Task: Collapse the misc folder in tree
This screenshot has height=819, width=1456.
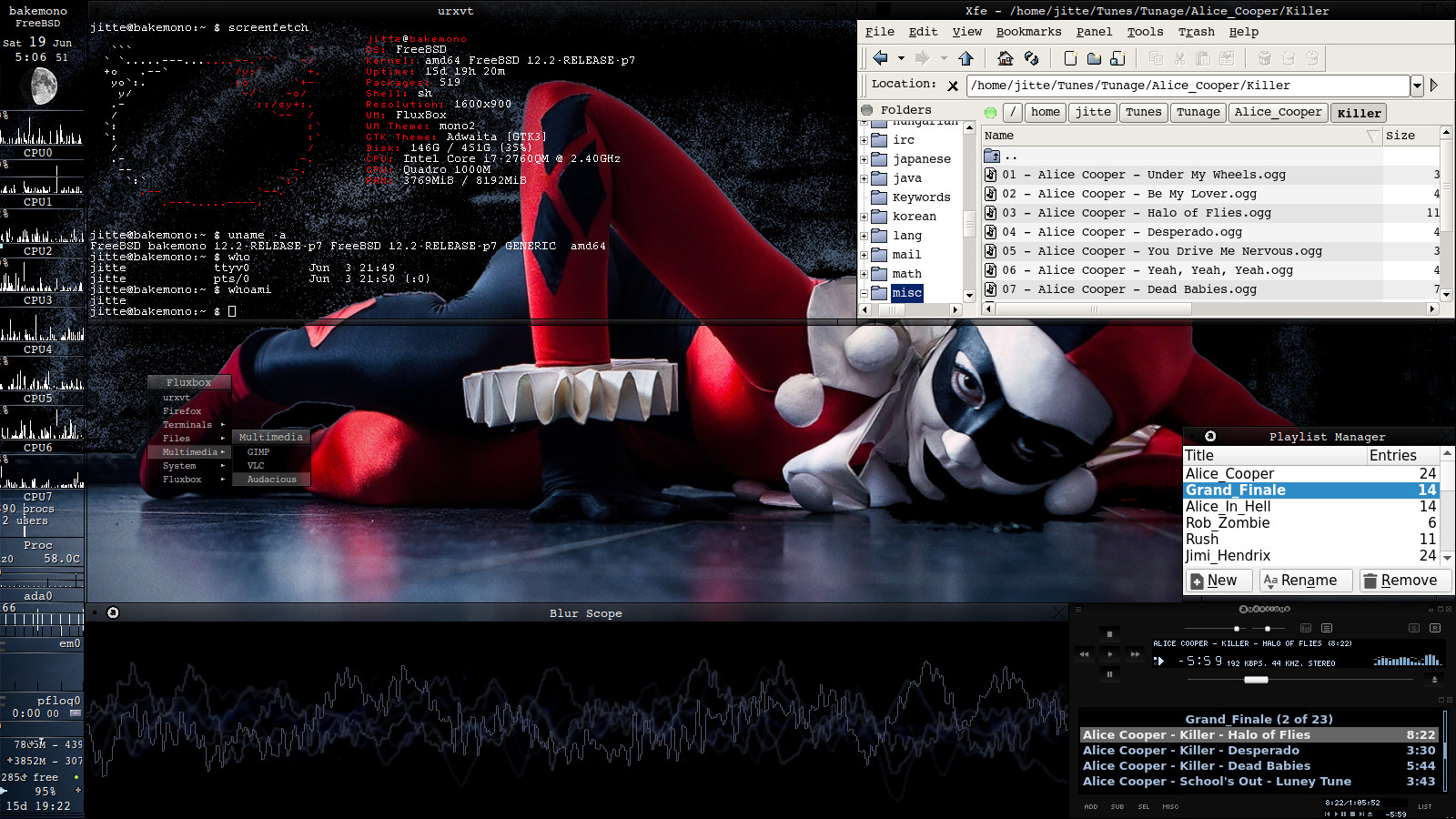Action: (x=864, y=293)
